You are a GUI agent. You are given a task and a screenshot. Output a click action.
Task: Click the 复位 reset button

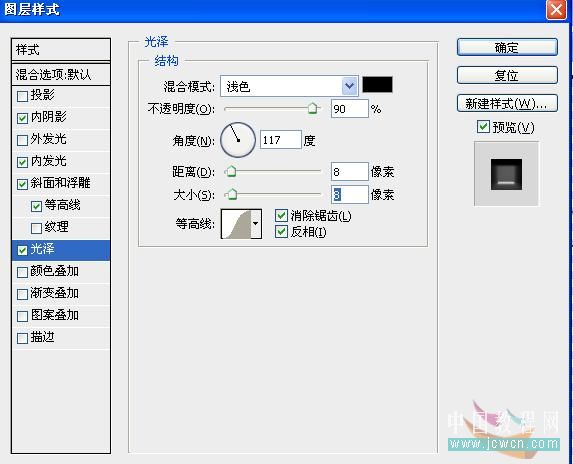507,75
